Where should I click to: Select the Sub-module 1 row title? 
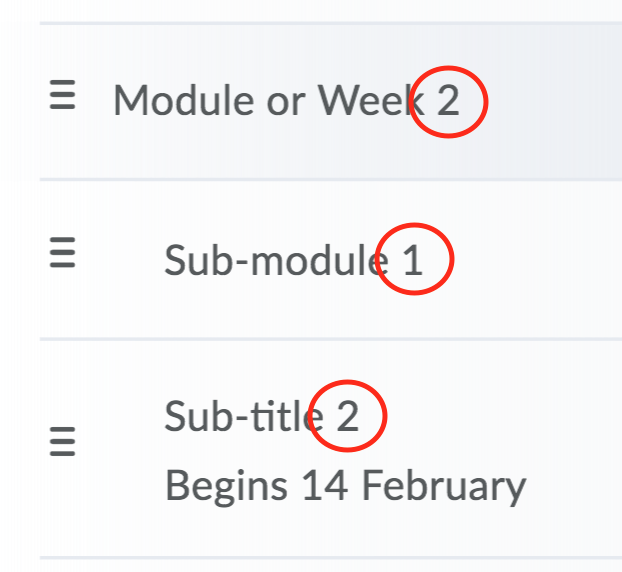(293, 261)
